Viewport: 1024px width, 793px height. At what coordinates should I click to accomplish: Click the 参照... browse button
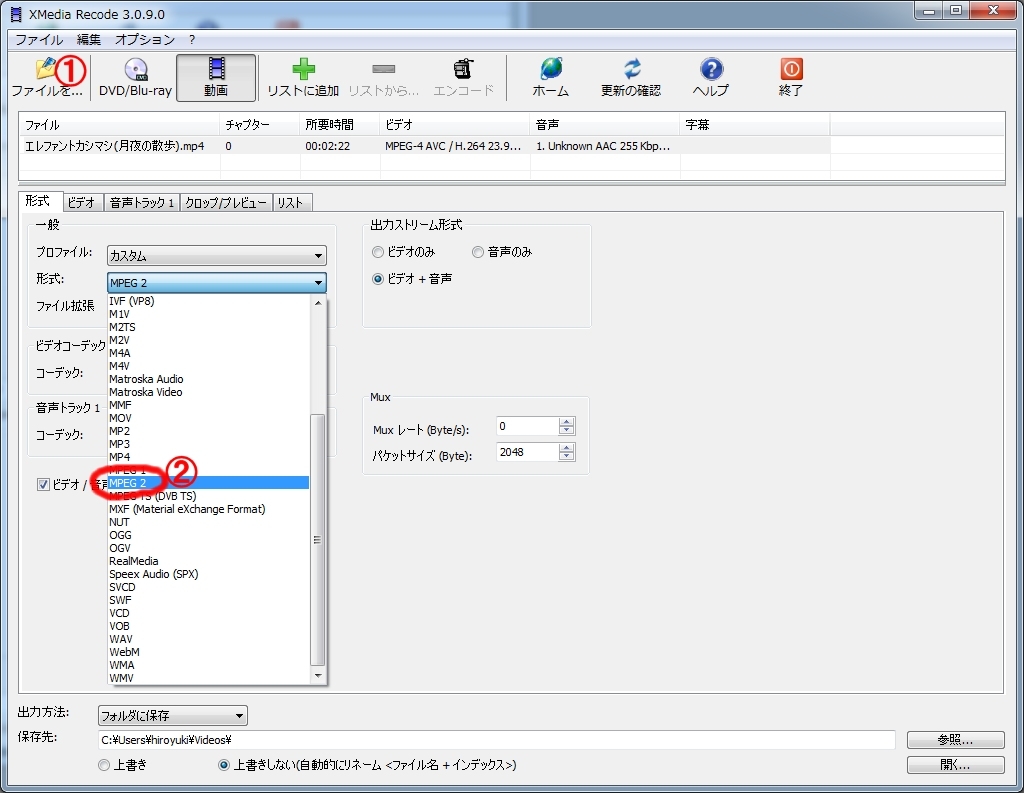955,739
